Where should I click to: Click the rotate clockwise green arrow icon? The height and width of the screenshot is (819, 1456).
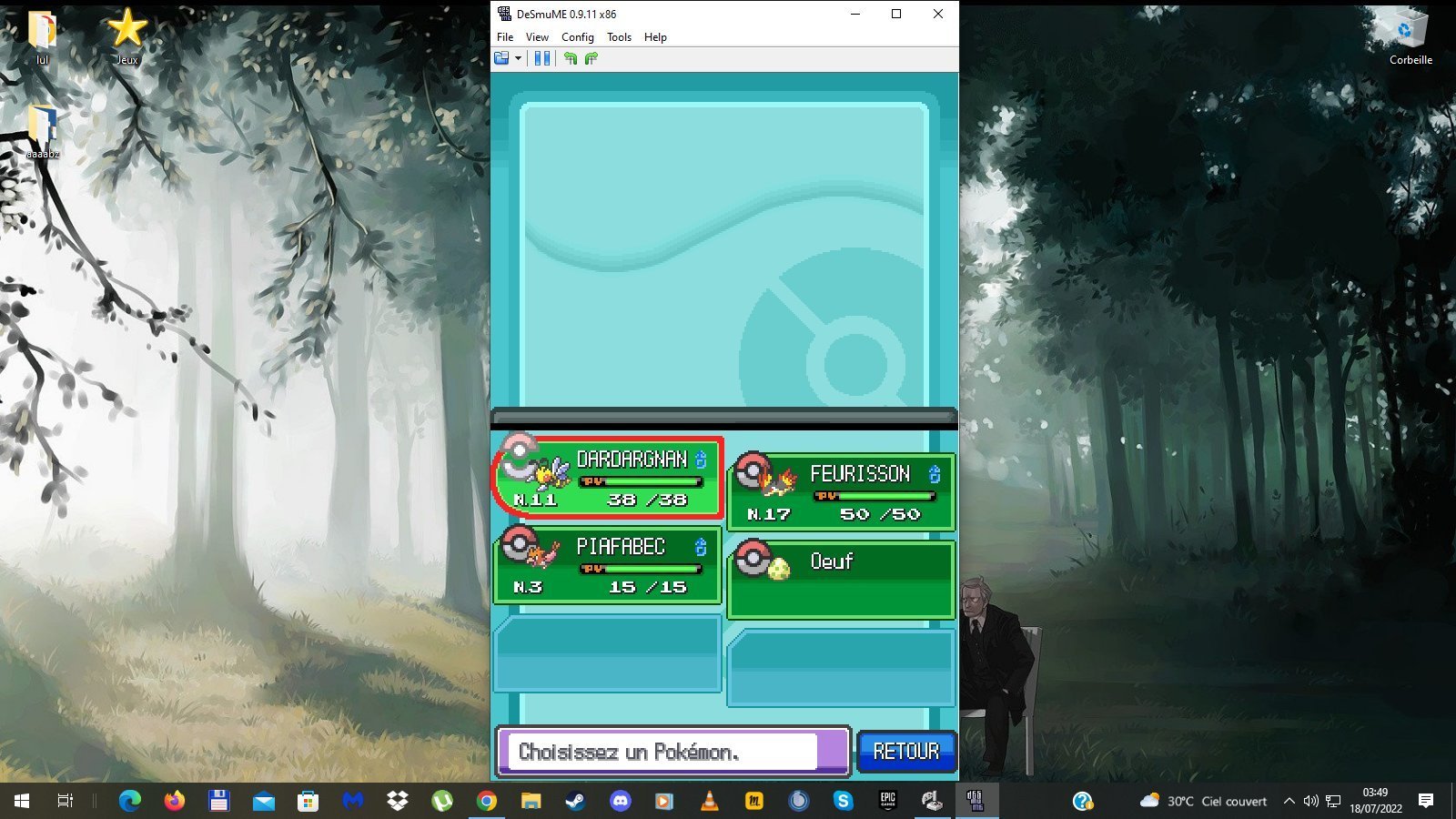pos(591,58)
